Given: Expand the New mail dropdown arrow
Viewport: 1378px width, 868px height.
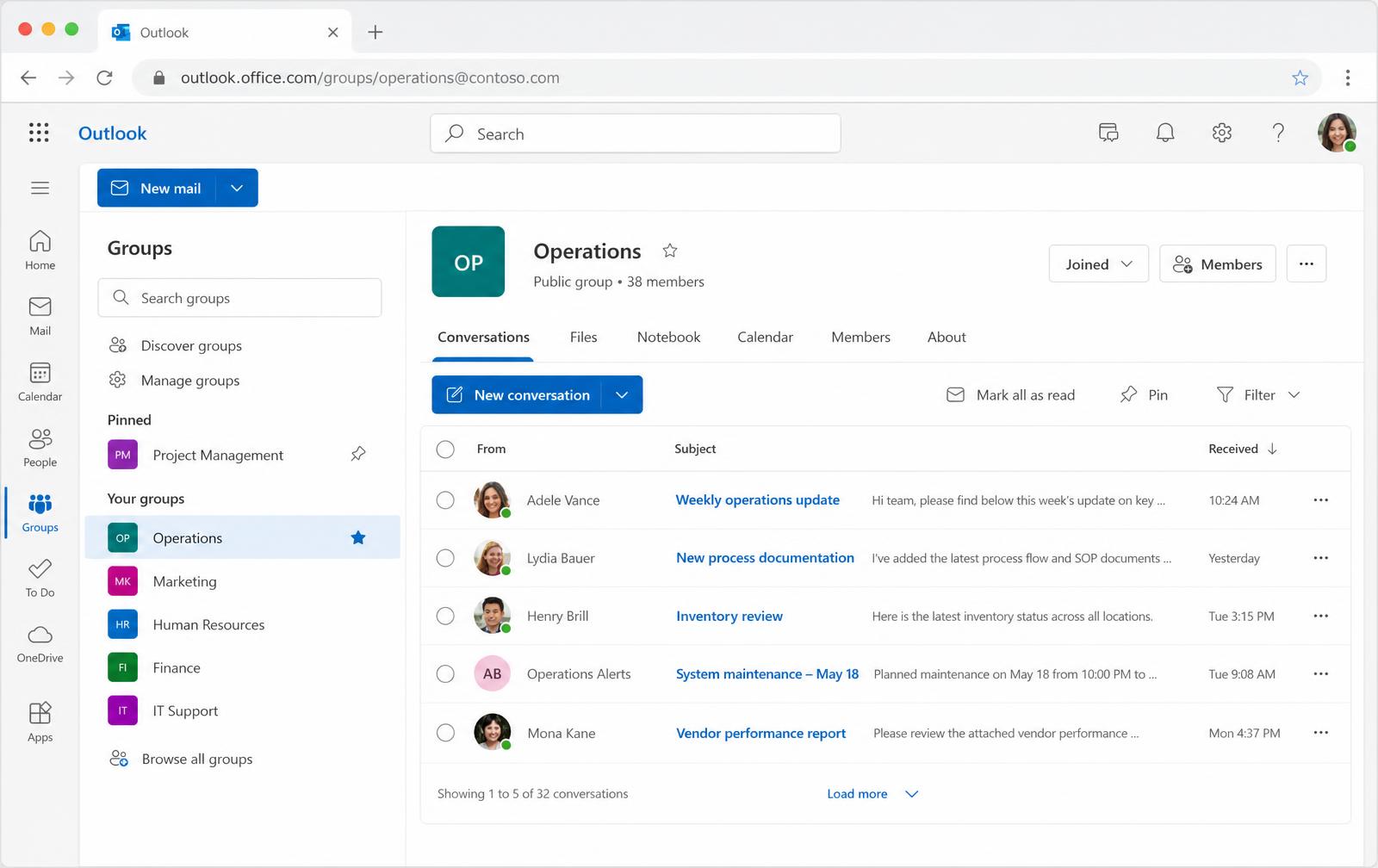Looking at the screenshot, I should pos(237,188).
